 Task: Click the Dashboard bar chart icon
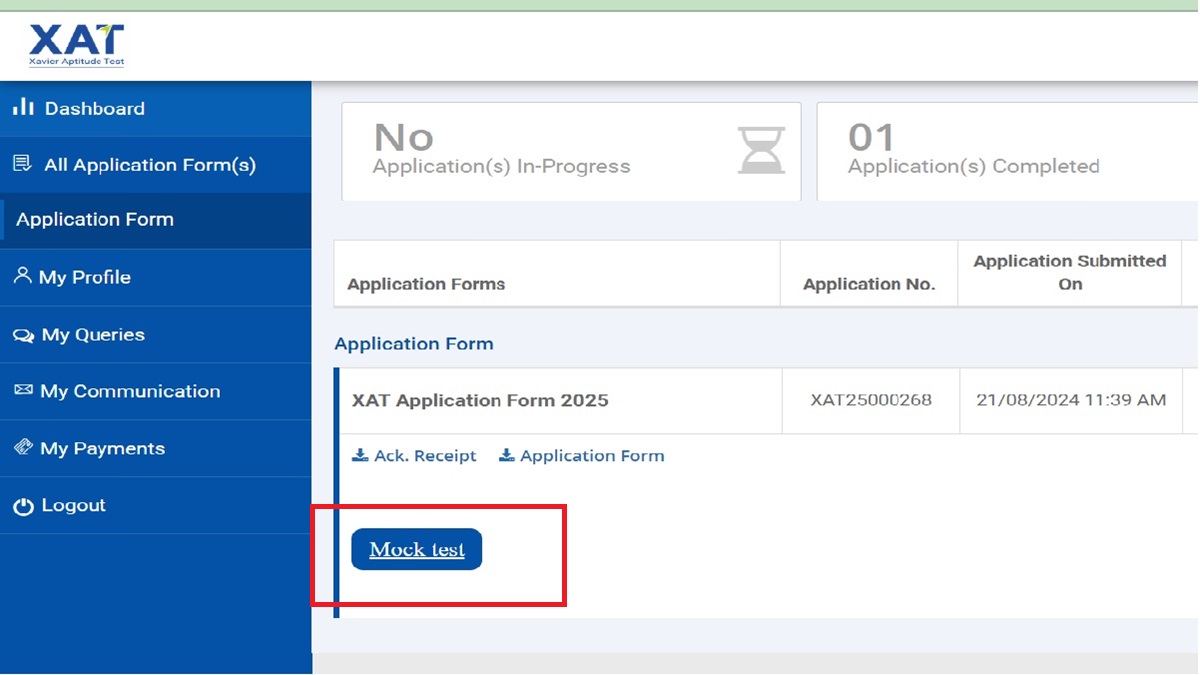[x=23, y=108]
